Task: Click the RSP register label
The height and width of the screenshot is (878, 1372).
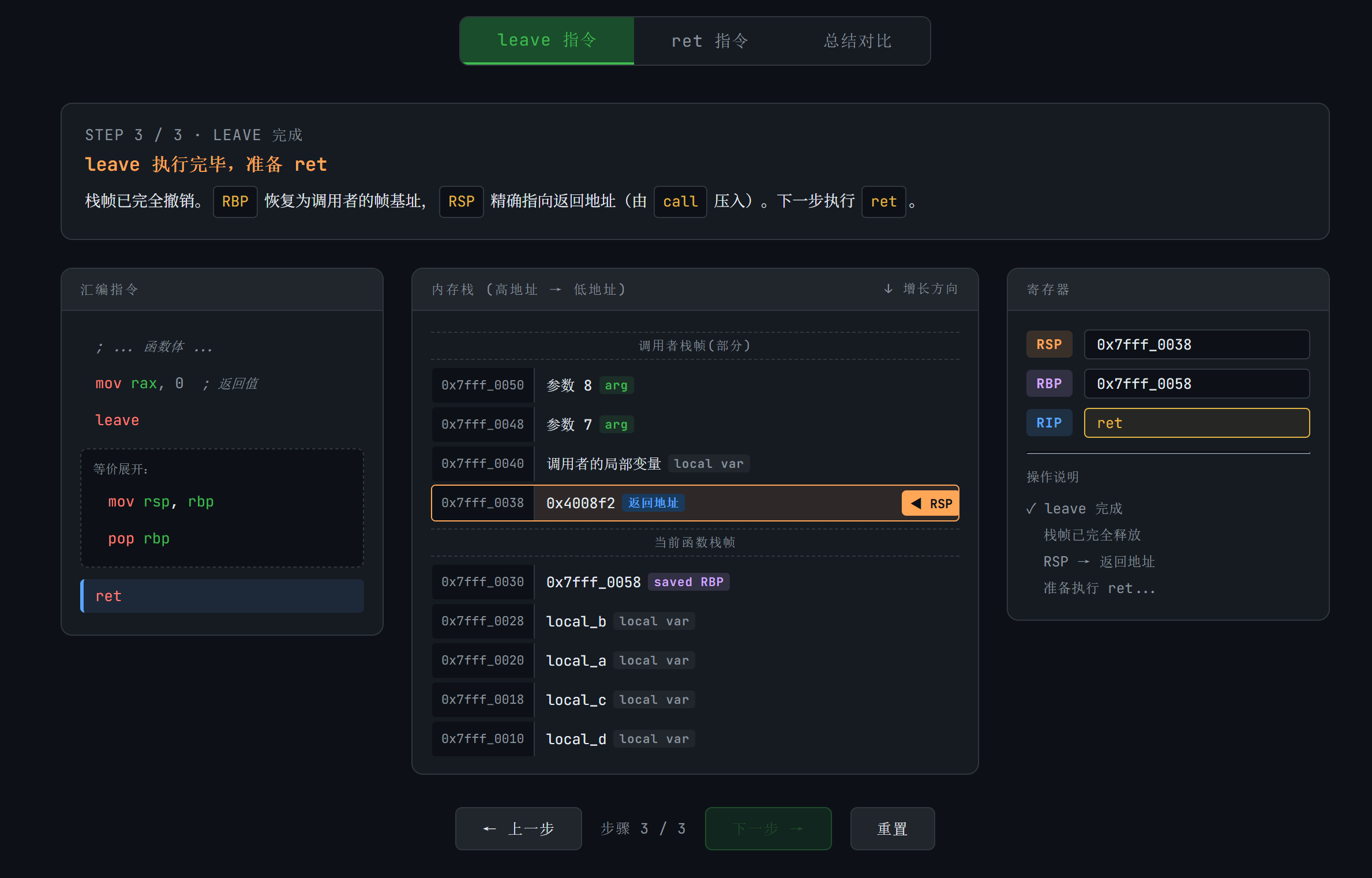Action: [x=1048, y=344]
